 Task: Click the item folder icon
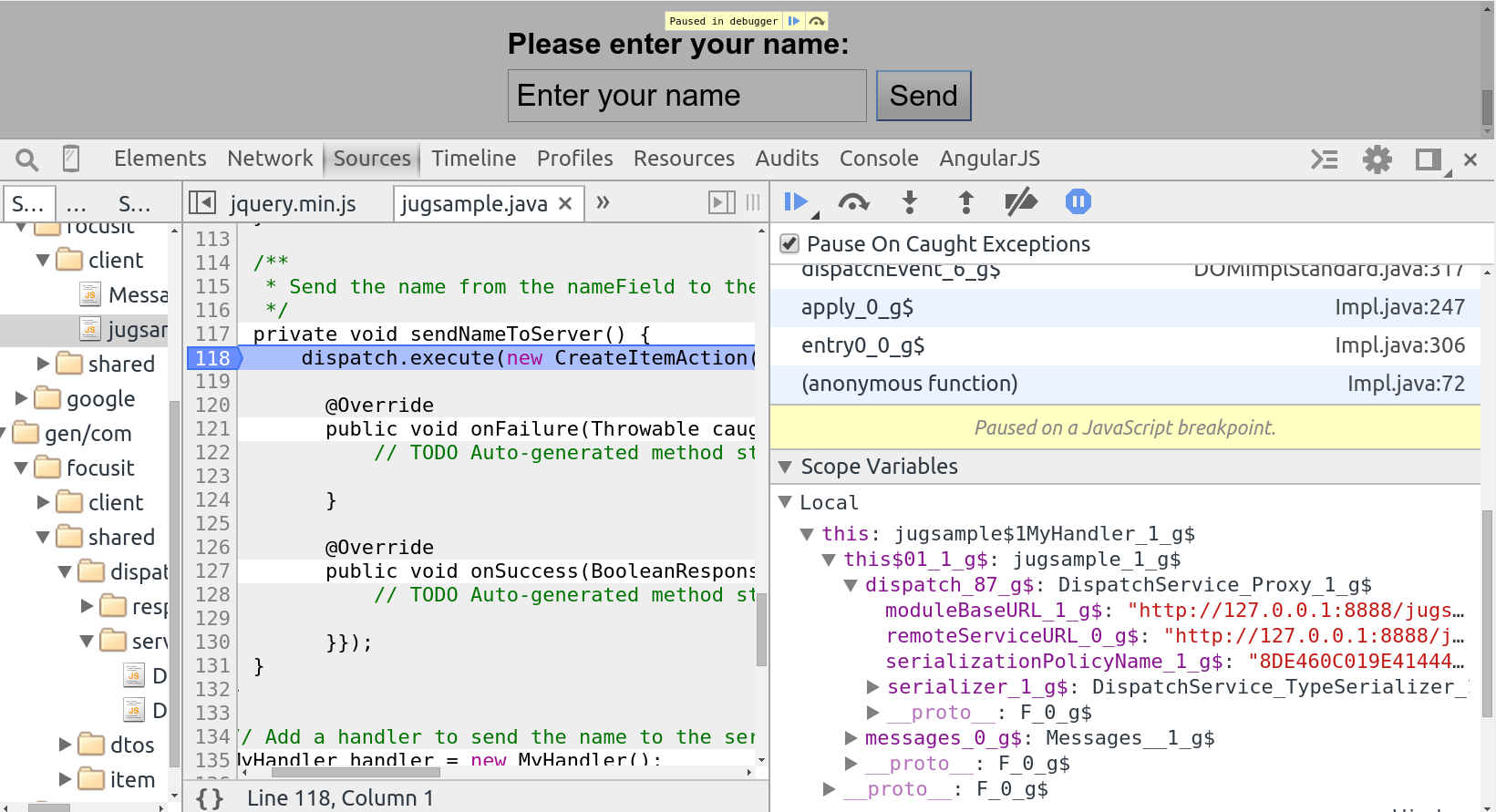[91, 779]
